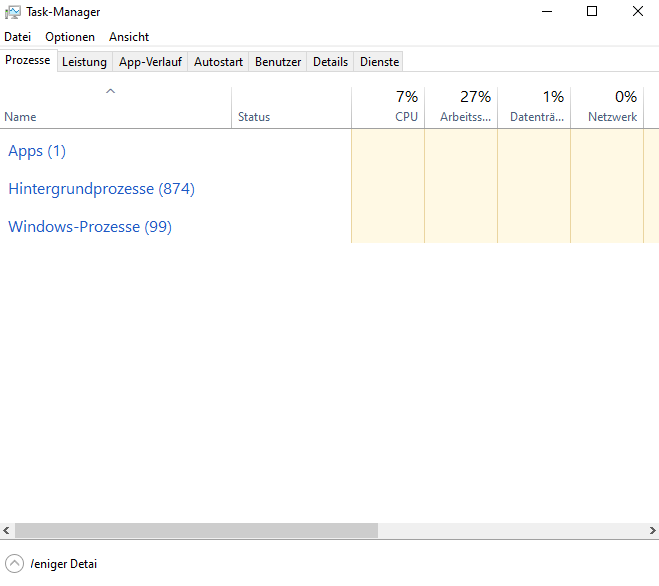Switch to the App-Verlauf tab

tap(150, 62)
